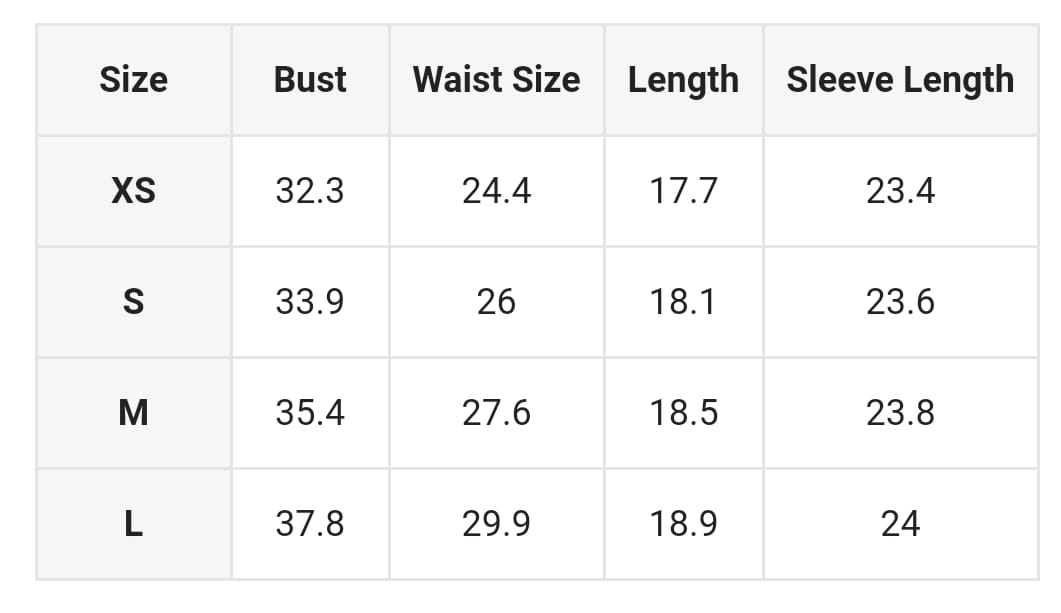Image resolution: width=1061 pixels, height=613 pixels.
Task: Click the L bust value 37.8
Action: coord(310,523)
